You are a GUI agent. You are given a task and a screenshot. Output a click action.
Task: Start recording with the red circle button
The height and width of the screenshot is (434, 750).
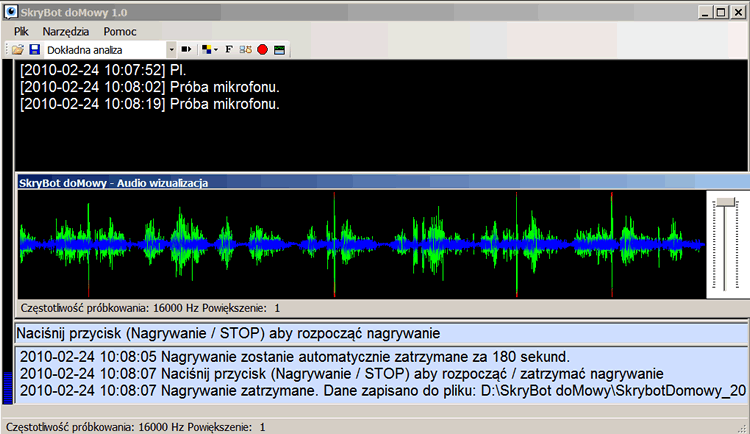(262, 49)
